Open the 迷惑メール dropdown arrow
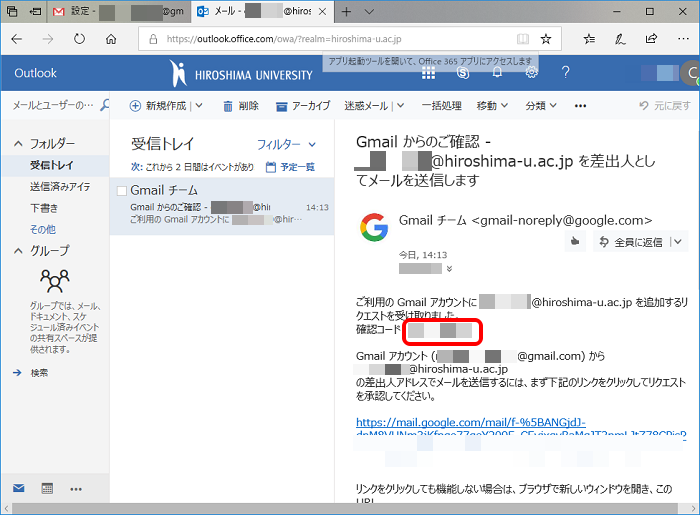The image size is (700, 515). [400, 106]
